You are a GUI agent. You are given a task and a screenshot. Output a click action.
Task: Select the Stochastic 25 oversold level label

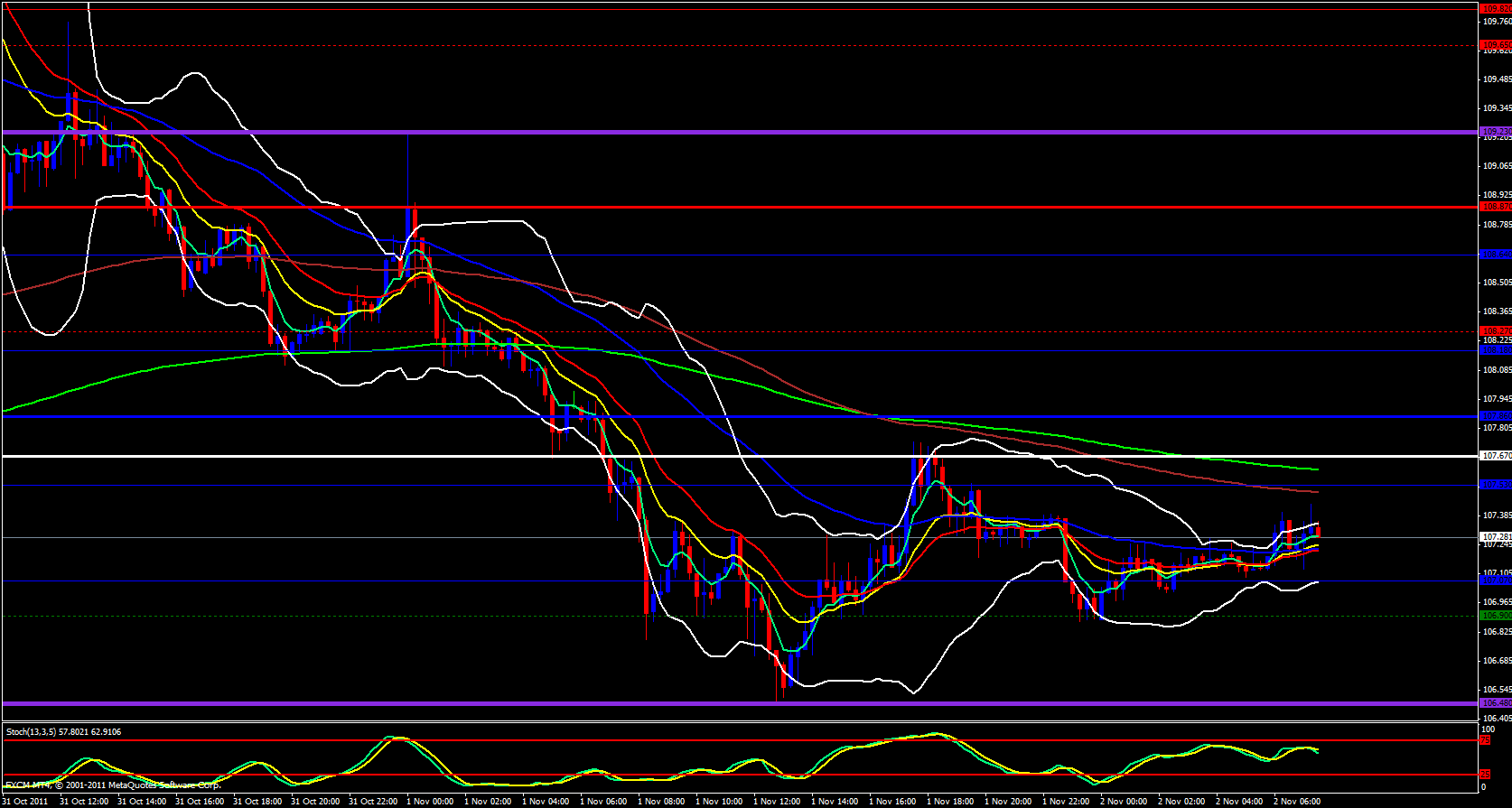pyautogui.click(x=1484, y=775)
